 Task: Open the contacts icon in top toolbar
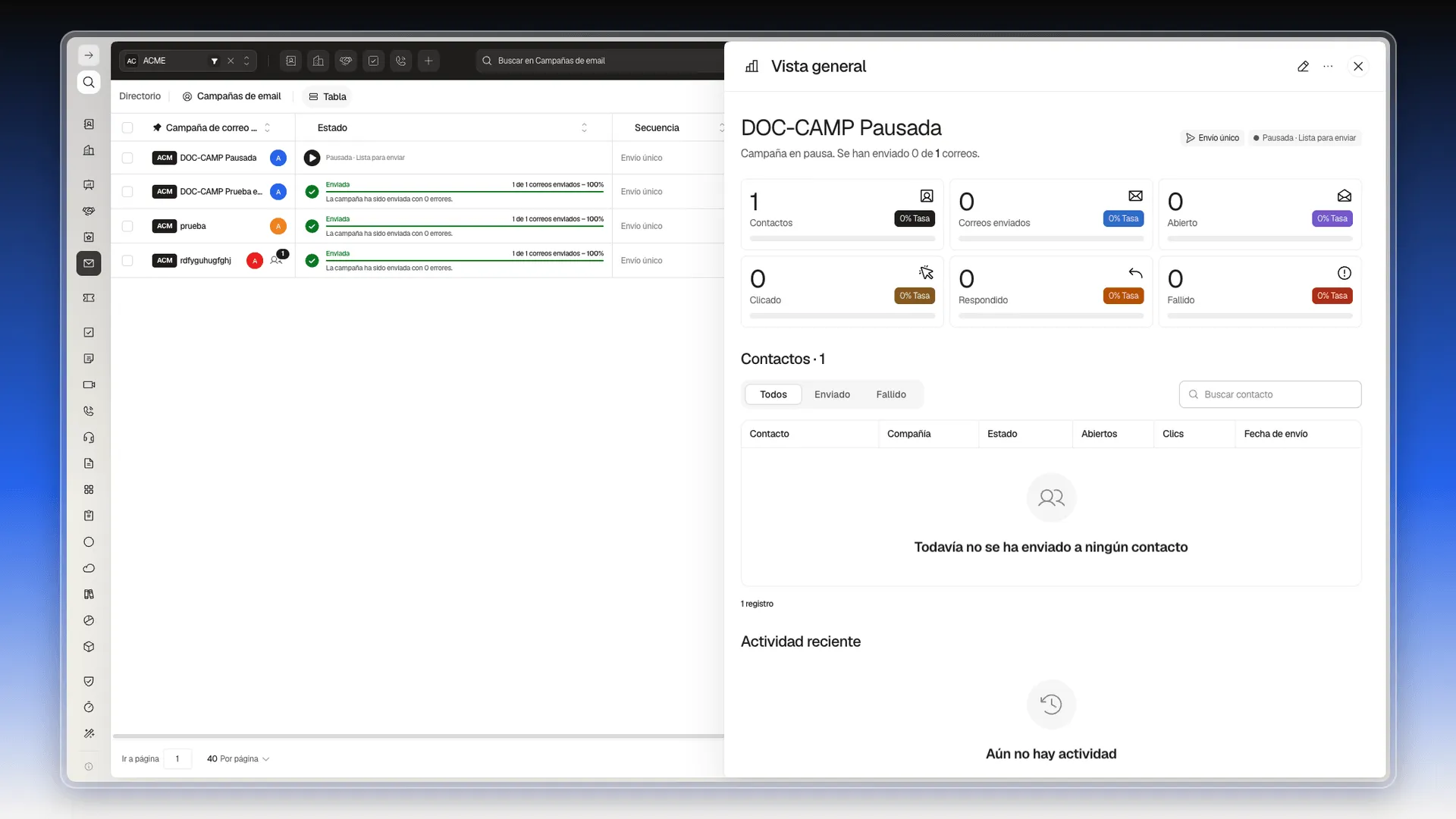pyautogui.click(x=290, y=61)
